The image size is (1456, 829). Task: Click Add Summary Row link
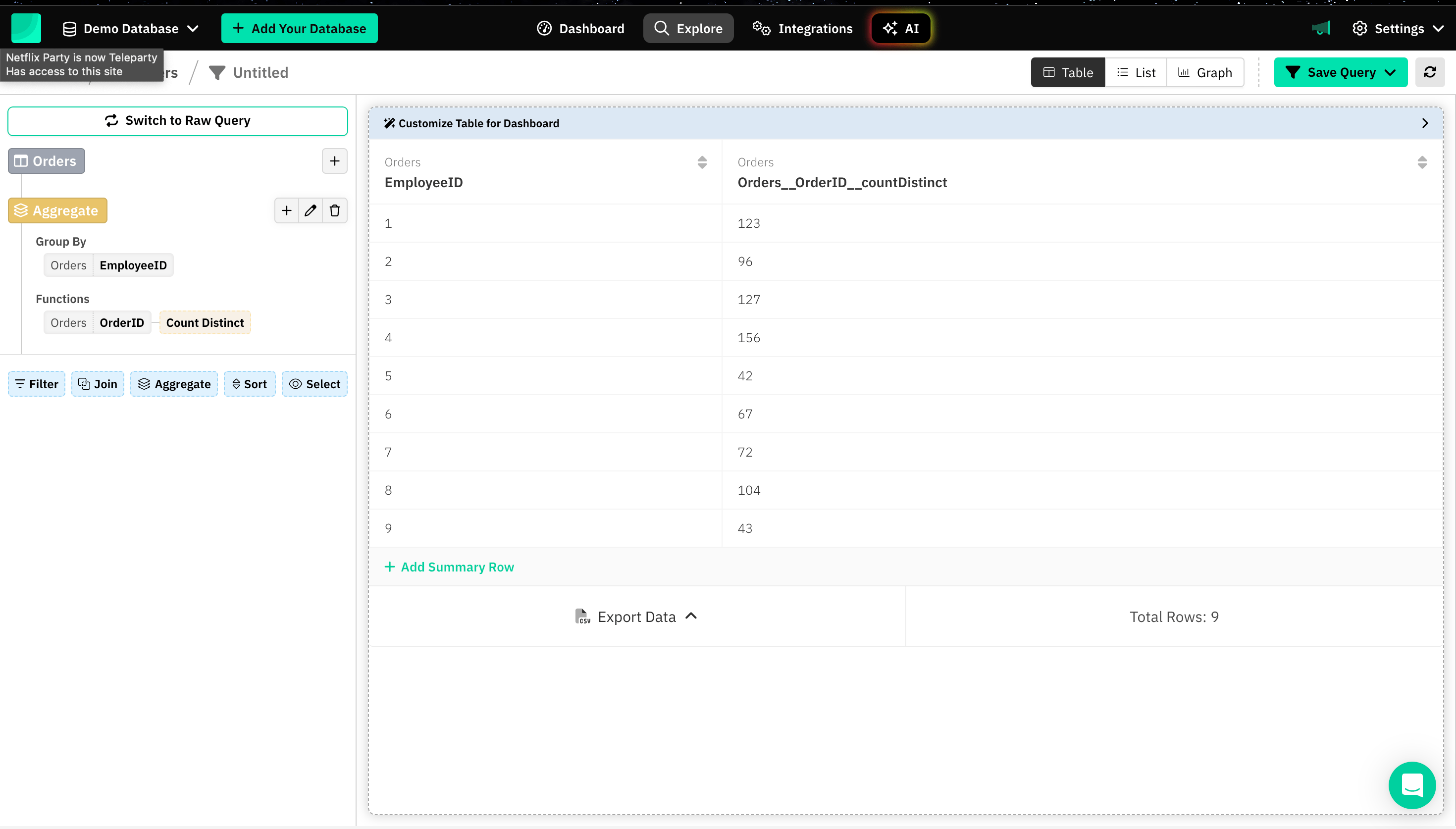(x=449, y=567)
